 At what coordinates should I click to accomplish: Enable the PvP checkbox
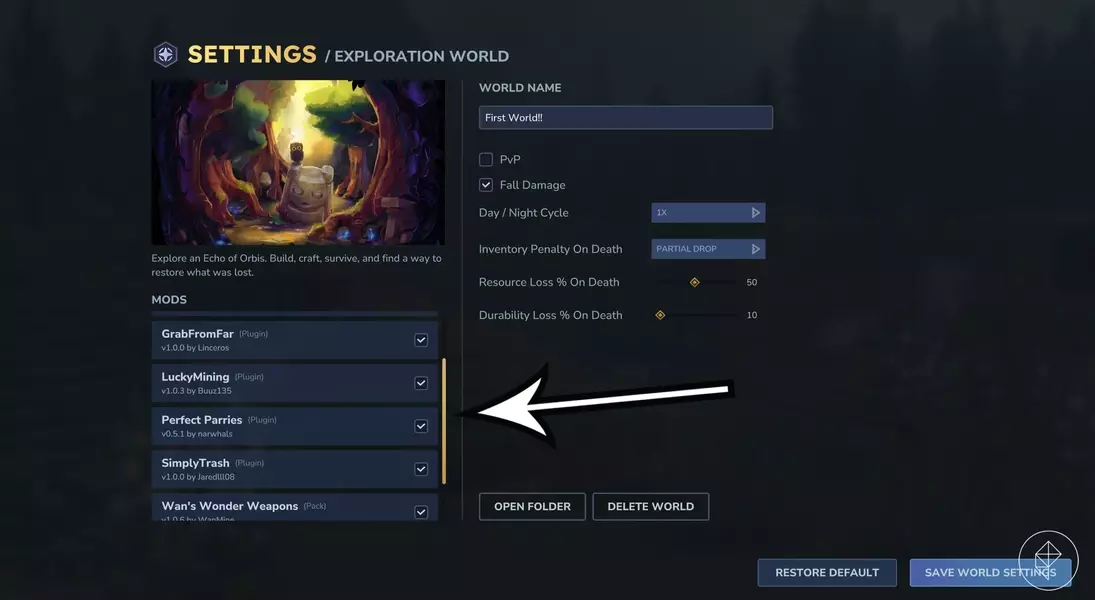486,159
